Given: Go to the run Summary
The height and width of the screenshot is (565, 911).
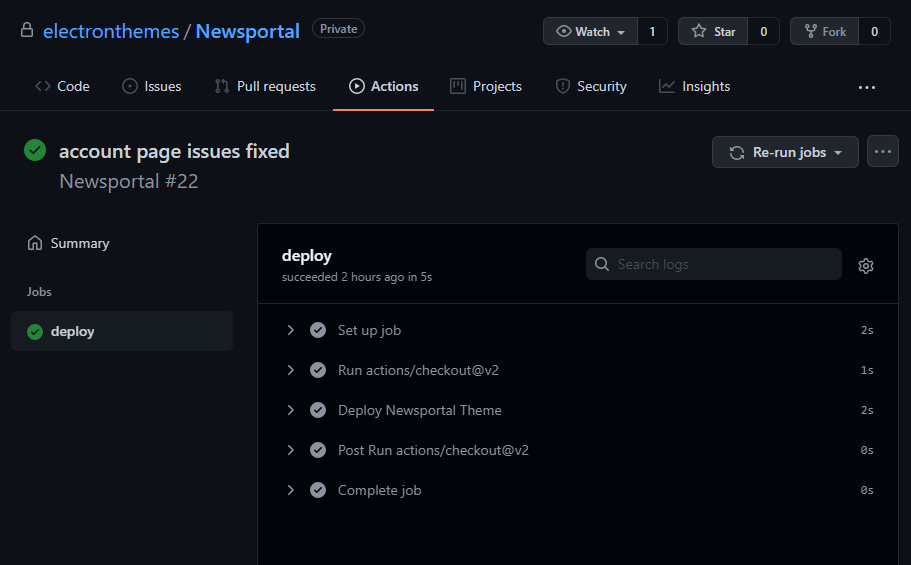Looking at the screenshot, I should pos(68,243).
